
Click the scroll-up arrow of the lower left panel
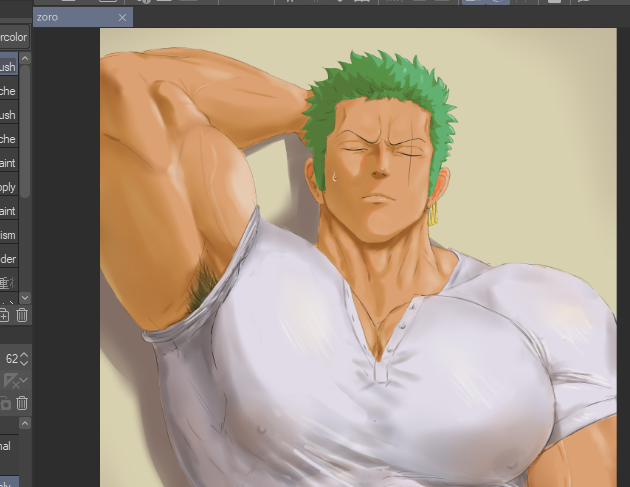[x=25, y=423]
